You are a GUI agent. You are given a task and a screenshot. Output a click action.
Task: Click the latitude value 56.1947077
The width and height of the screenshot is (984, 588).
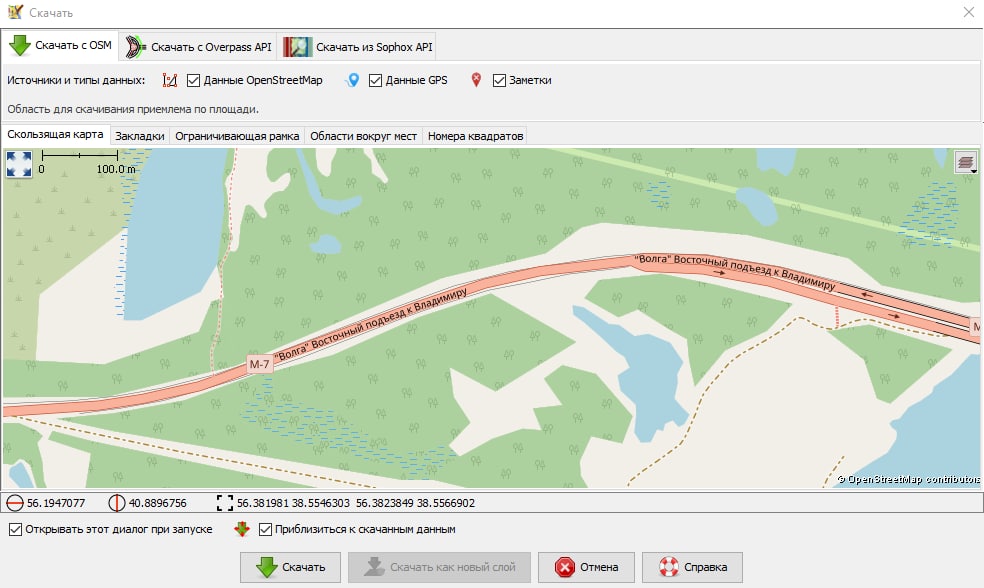point(56,503)
